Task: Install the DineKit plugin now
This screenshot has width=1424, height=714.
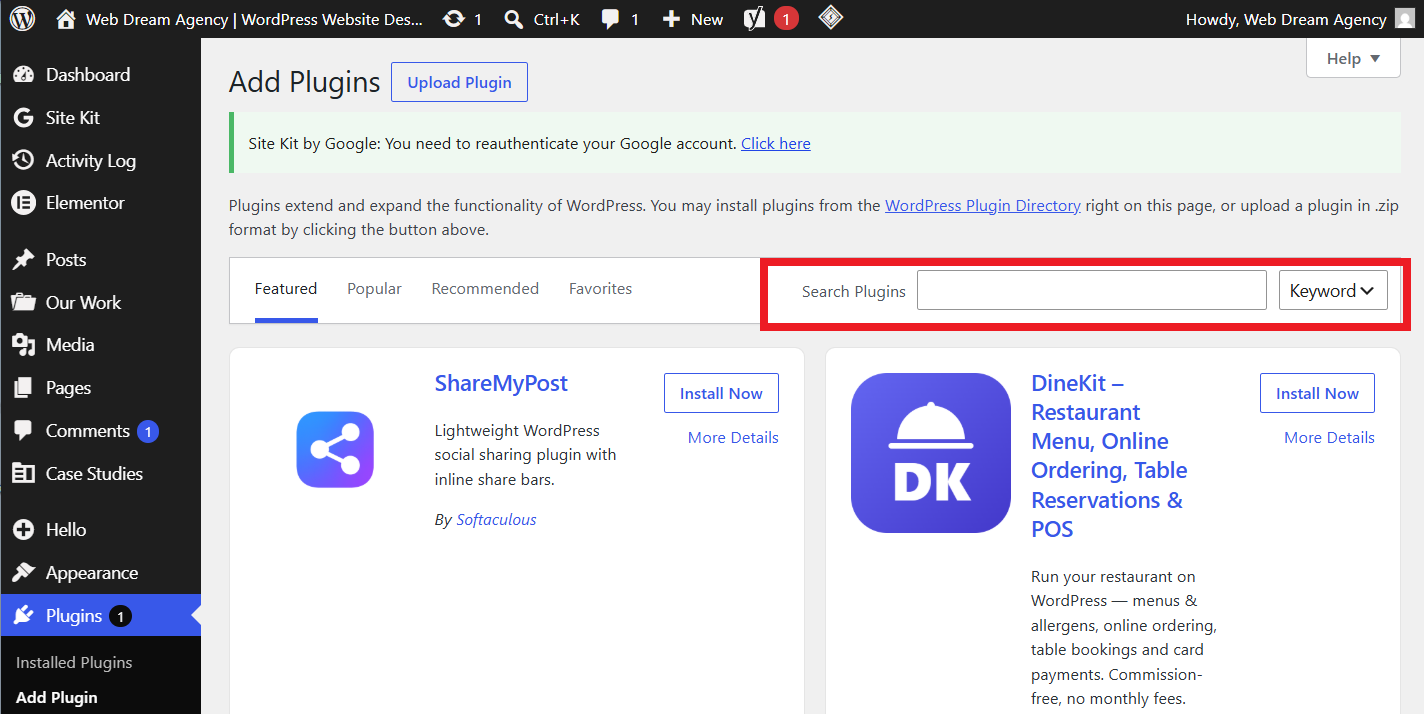Action: pyautogui.click(x=1317, y=393)
